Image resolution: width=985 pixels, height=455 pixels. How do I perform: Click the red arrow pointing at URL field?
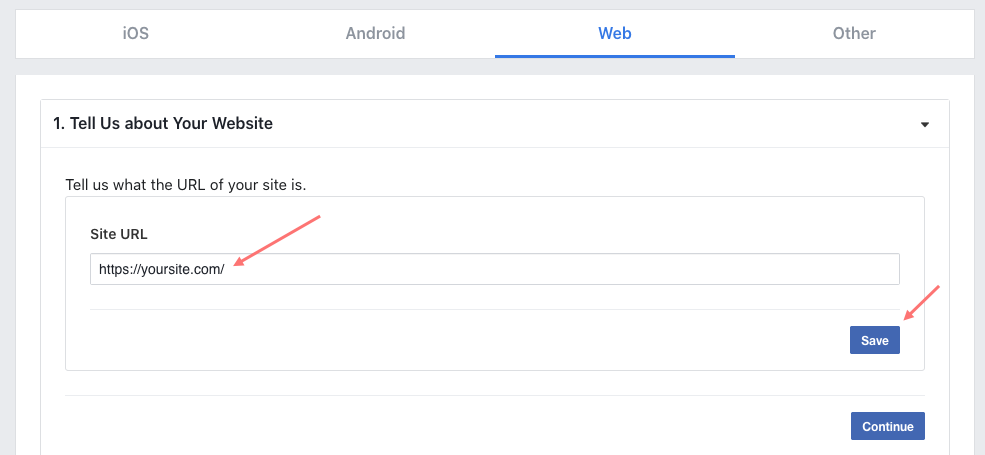click(276, 241)
